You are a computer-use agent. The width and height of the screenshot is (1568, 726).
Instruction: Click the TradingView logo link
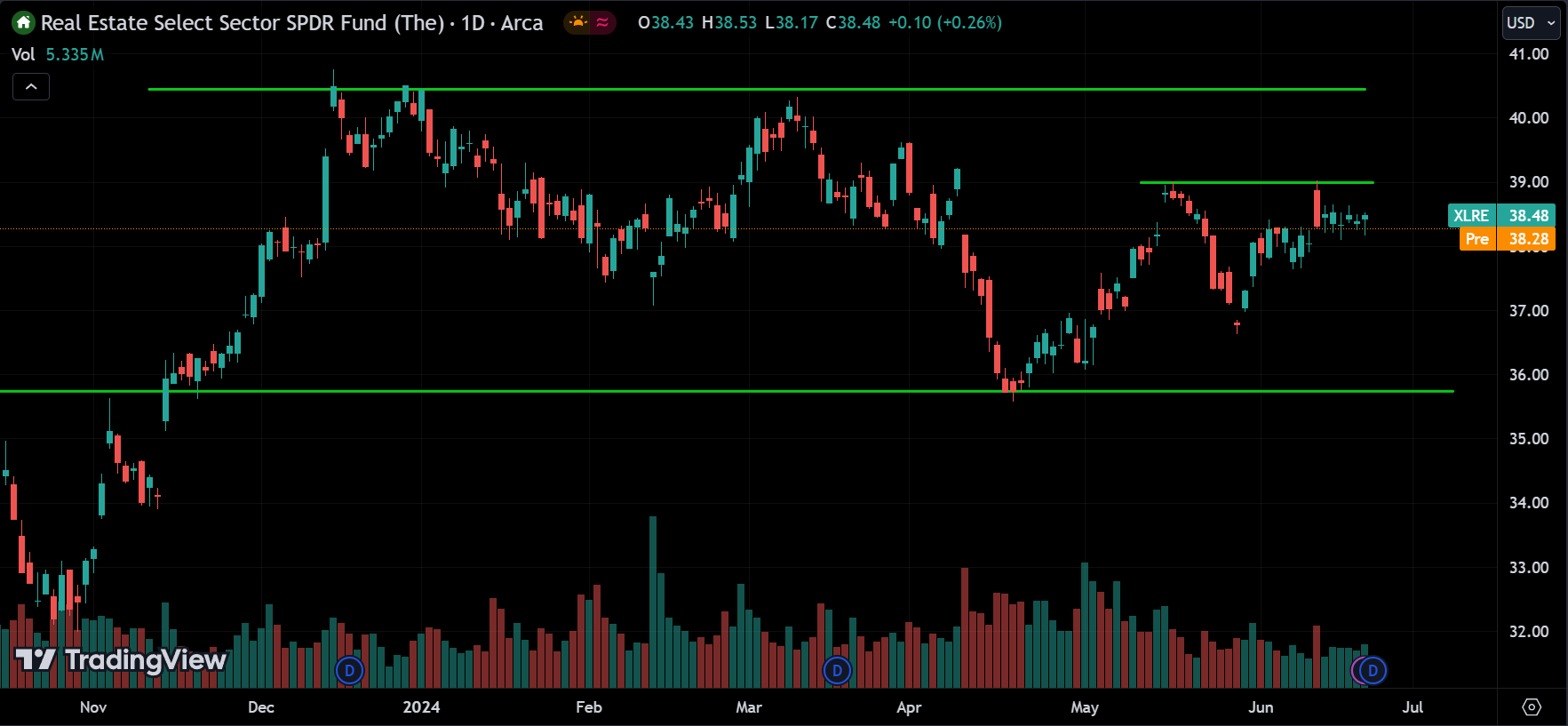pos(121,659)
